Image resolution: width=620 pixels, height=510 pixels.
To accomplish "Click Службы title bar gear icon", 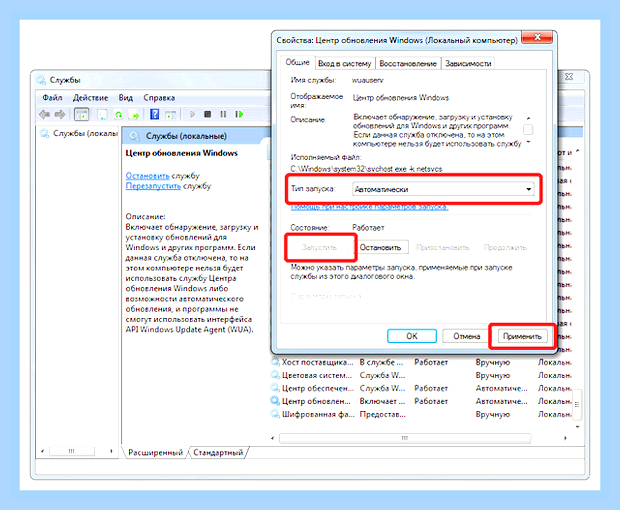I will point(41,80).
